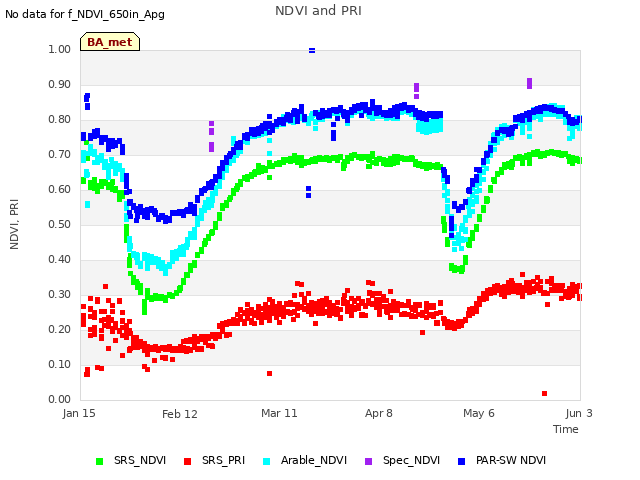Screen dimensions: 640x480
Task: Click the Jun 3 date tick label
Action: click(x=579, y=413)
